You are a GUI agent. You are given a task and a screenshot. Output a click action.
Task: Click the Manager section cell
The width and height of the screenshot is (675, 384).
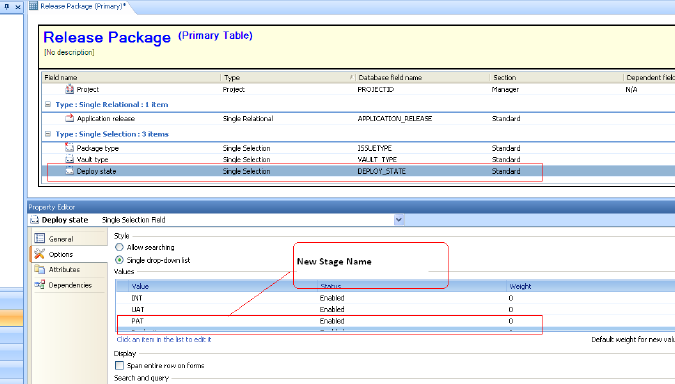(505, 90)
